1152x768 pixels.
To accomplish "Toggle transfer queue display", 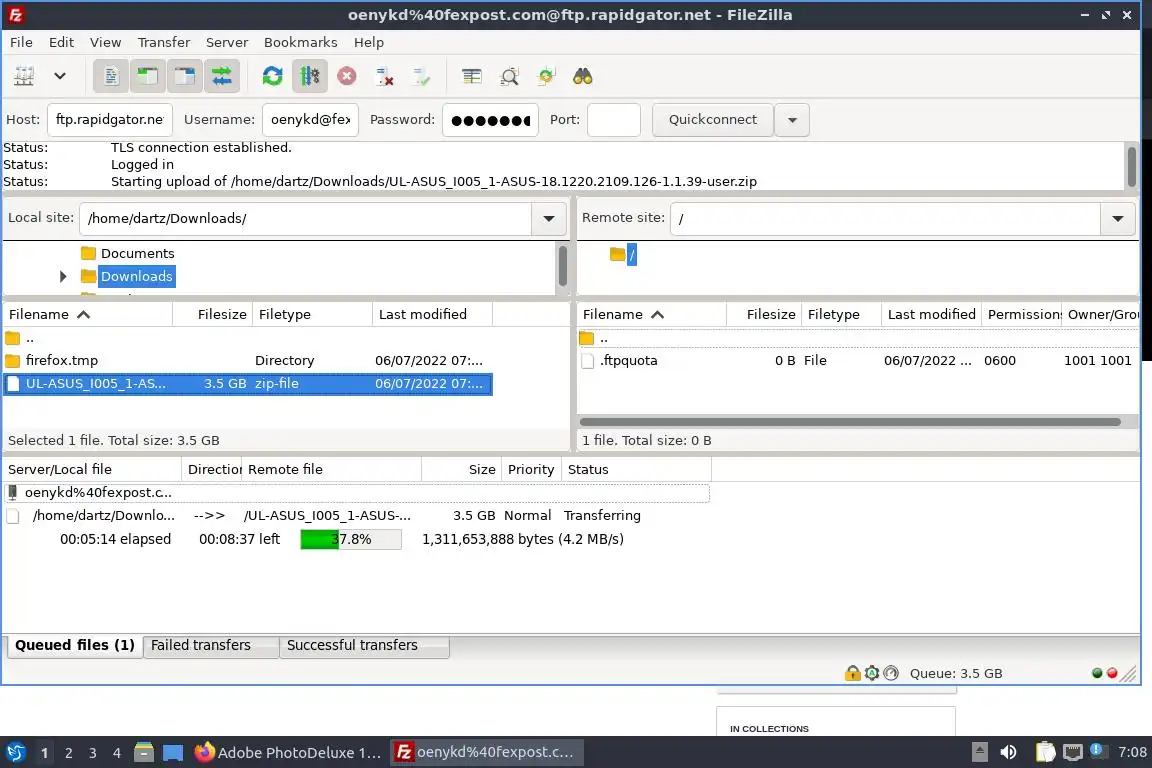I will (221, 76).
